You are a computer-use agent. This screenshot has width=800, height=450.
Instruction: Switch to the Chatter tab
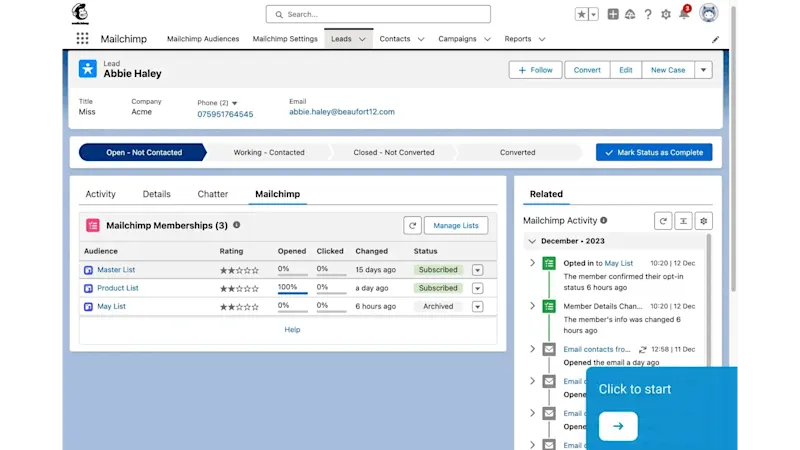[213, 194]
